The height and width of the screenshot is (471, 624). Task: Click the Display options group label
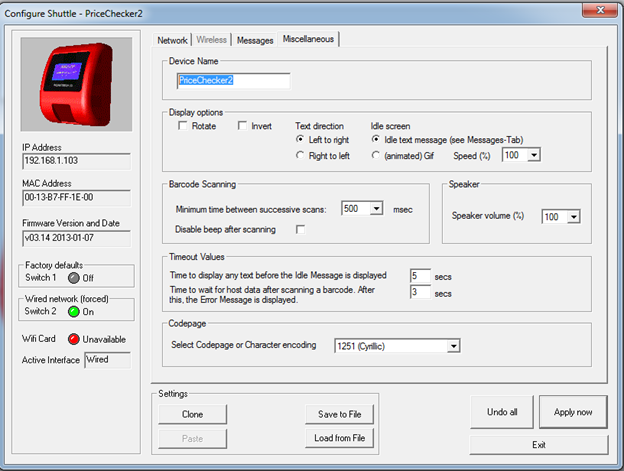[196, 112]
